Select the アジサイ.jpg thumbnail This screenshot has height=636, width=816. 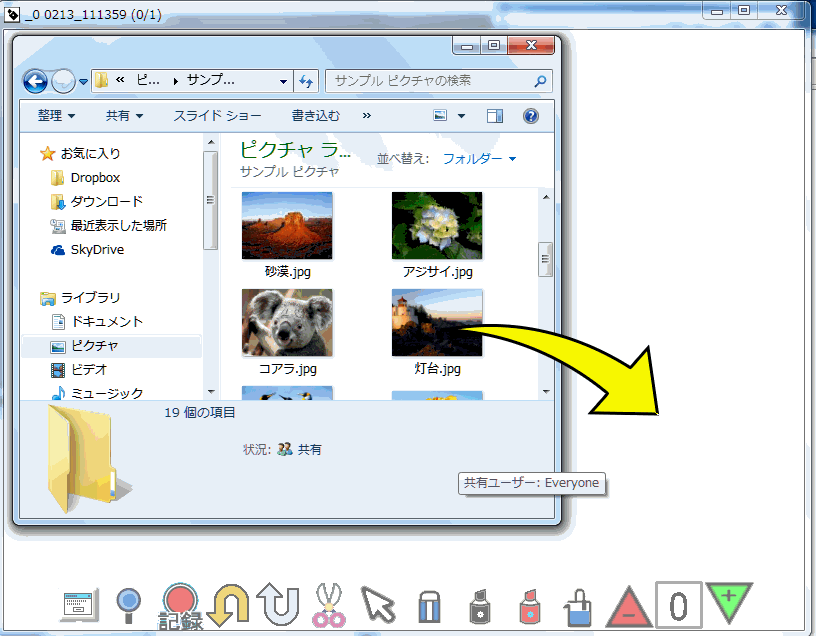click(437, 225)
